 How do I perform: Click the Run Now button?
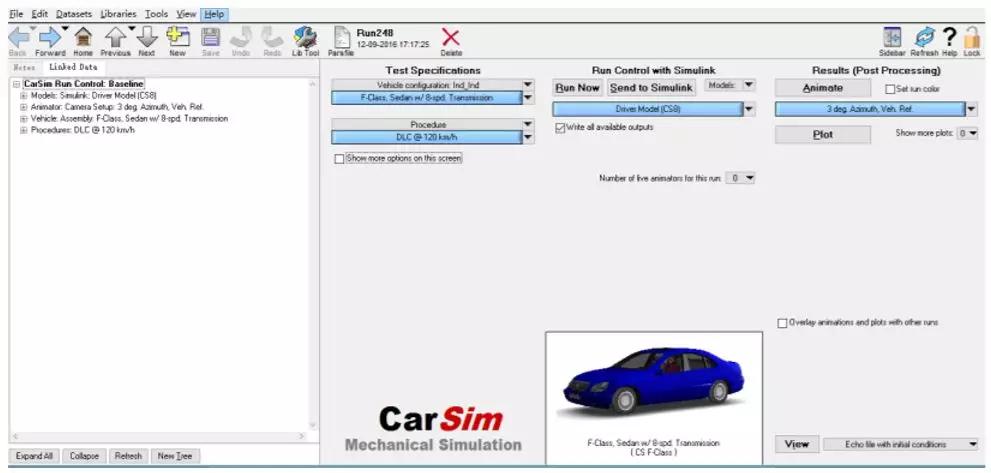tap(578, 88)
